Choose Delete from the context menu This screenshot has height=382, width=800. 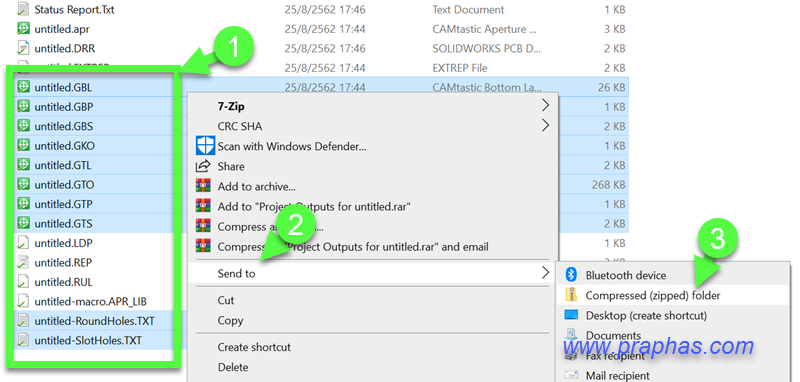[373, 367]
